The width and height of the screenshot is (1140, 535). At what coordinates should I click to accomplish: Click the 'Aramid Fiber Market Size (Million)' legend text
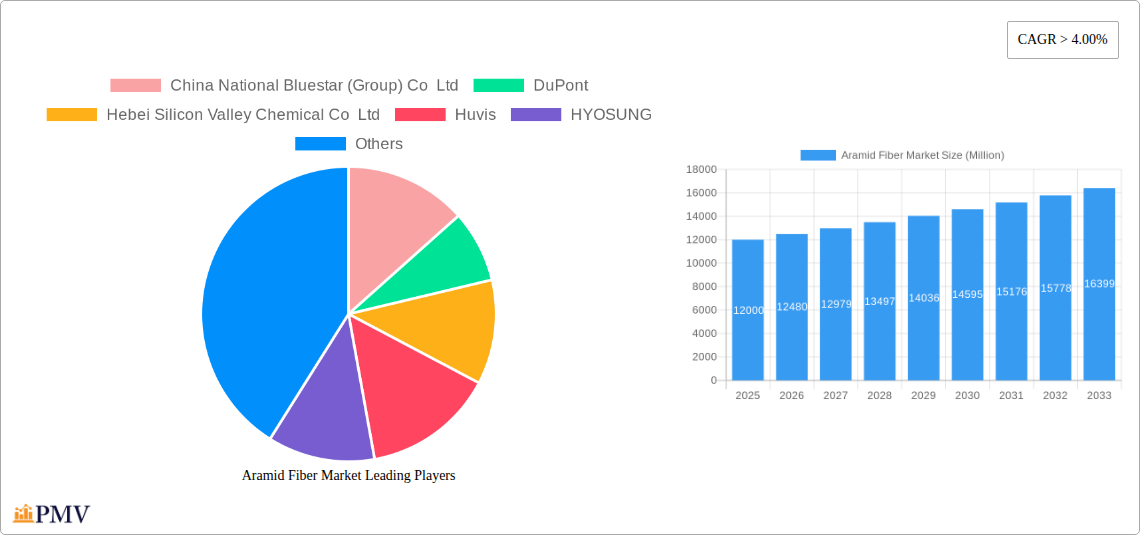click(922, 156)
